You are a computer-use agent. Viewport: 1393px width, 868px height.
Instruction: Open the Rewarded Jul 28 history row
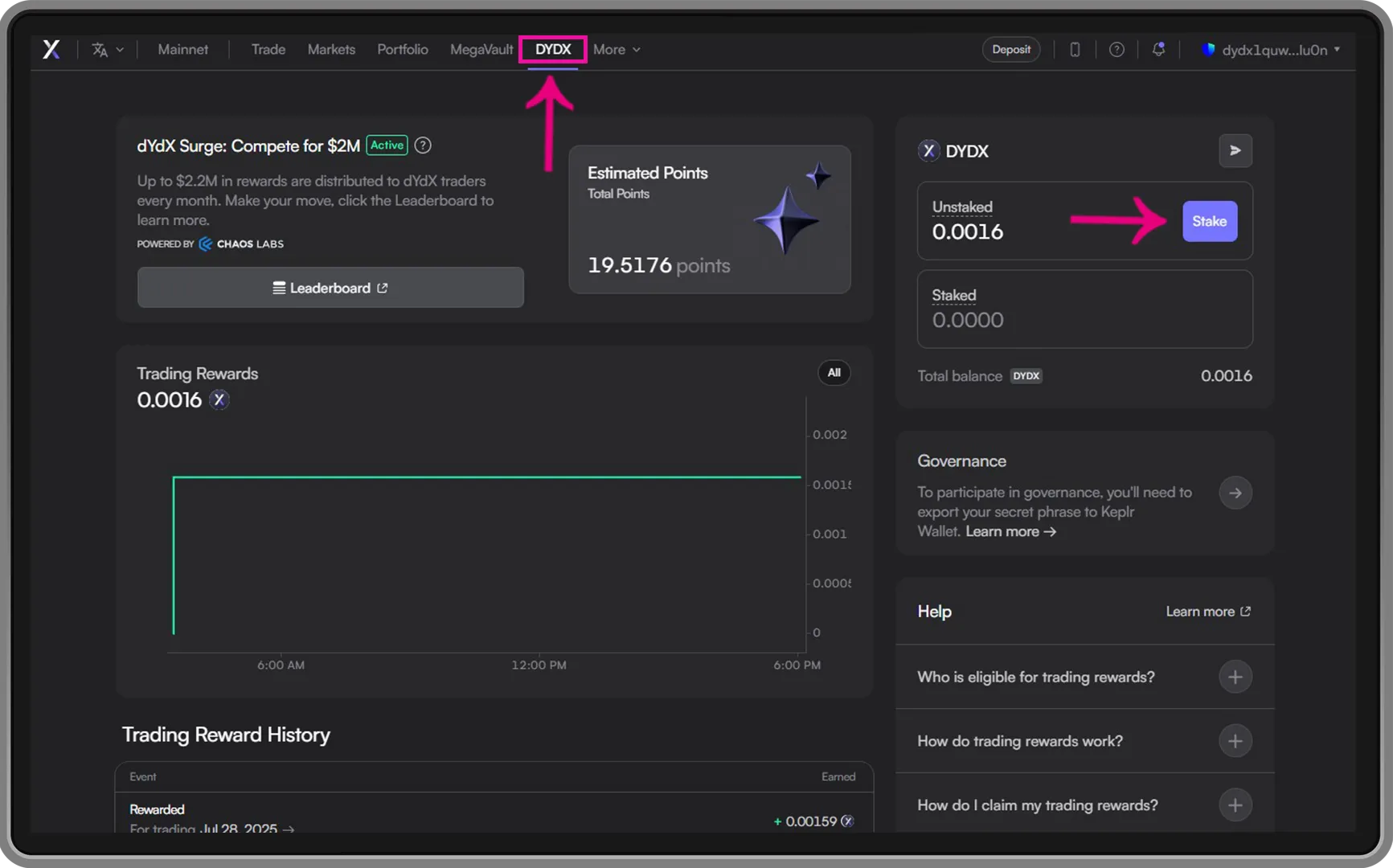pyautogui.click(x=494, y=813)
